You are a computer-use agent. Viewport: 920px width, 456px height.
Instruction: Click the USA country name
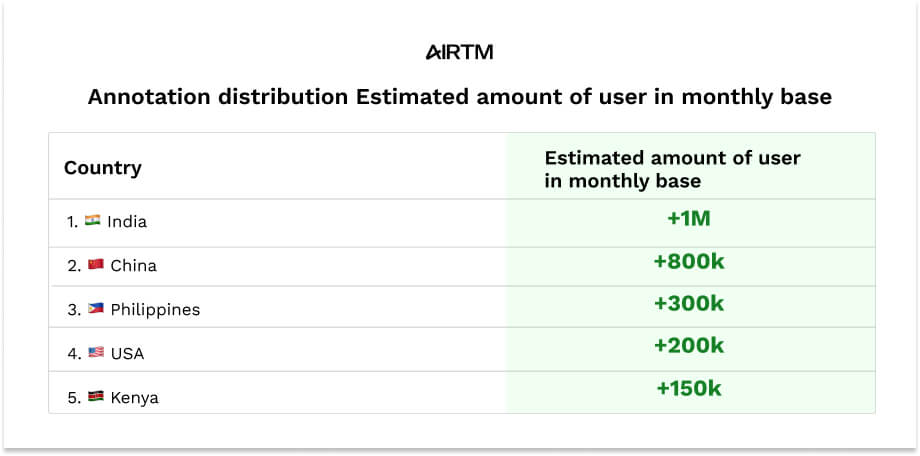click(x=128, y=354)
